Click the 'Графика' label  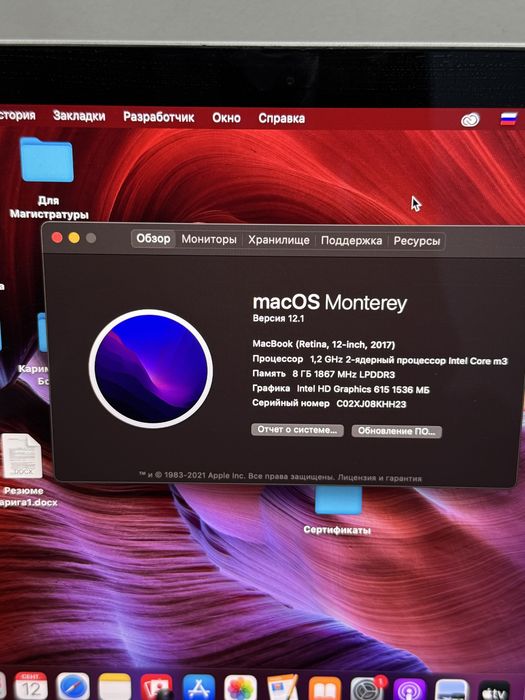tap(271, 388)
